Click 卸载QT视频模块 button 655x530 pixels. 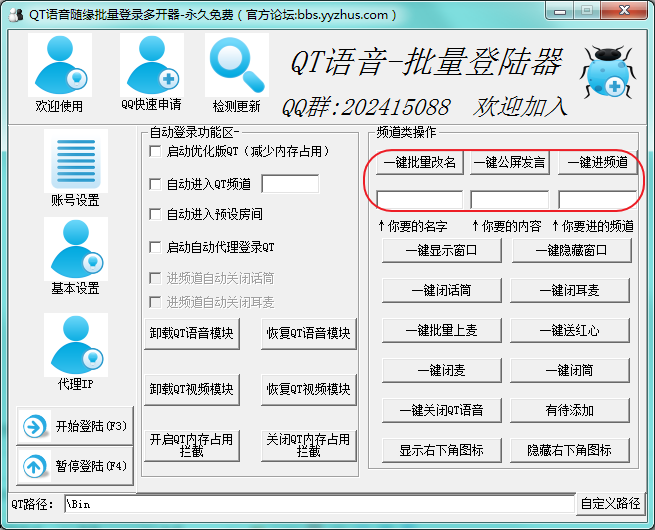(192, 390)
